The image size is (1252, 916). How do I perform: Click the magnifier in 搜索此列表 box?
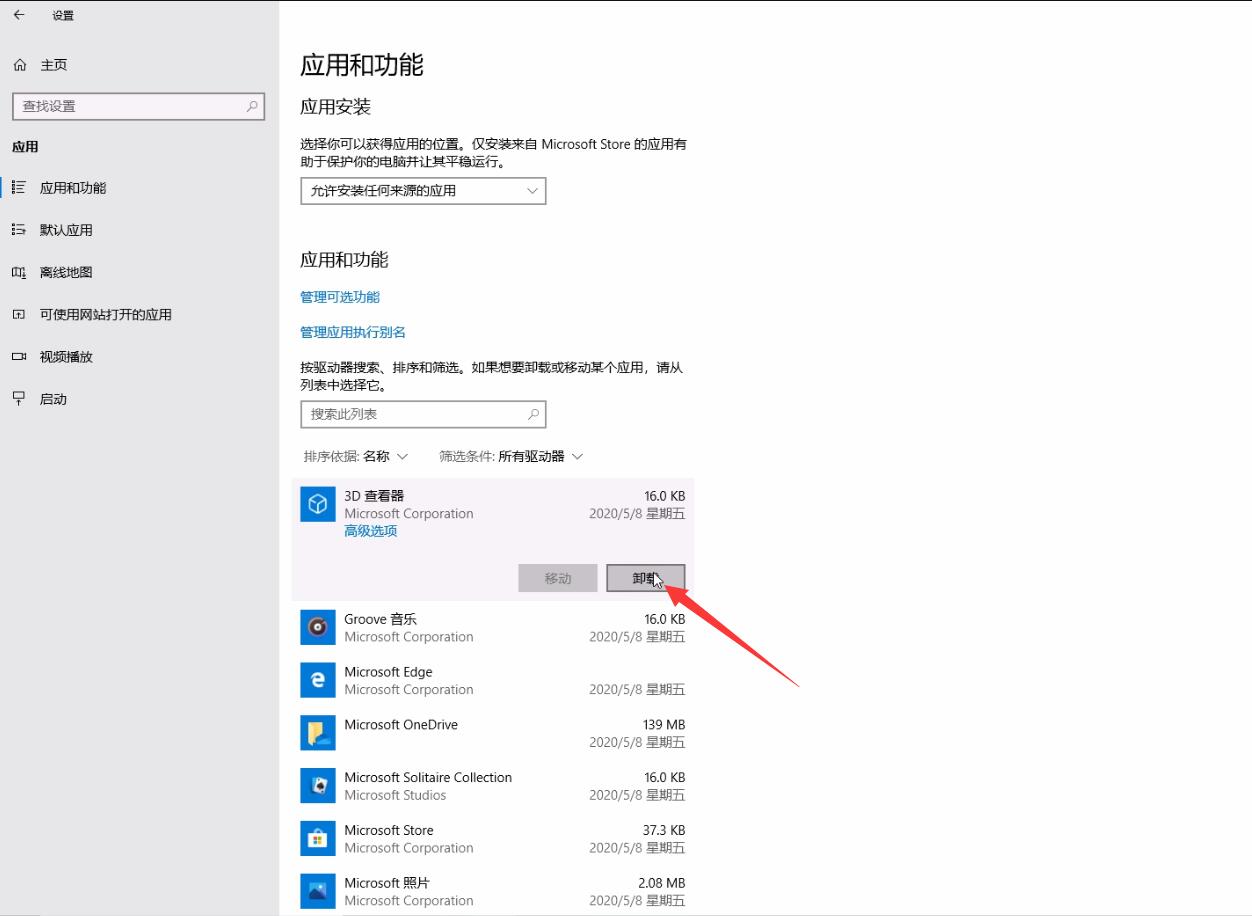(534, 414)
